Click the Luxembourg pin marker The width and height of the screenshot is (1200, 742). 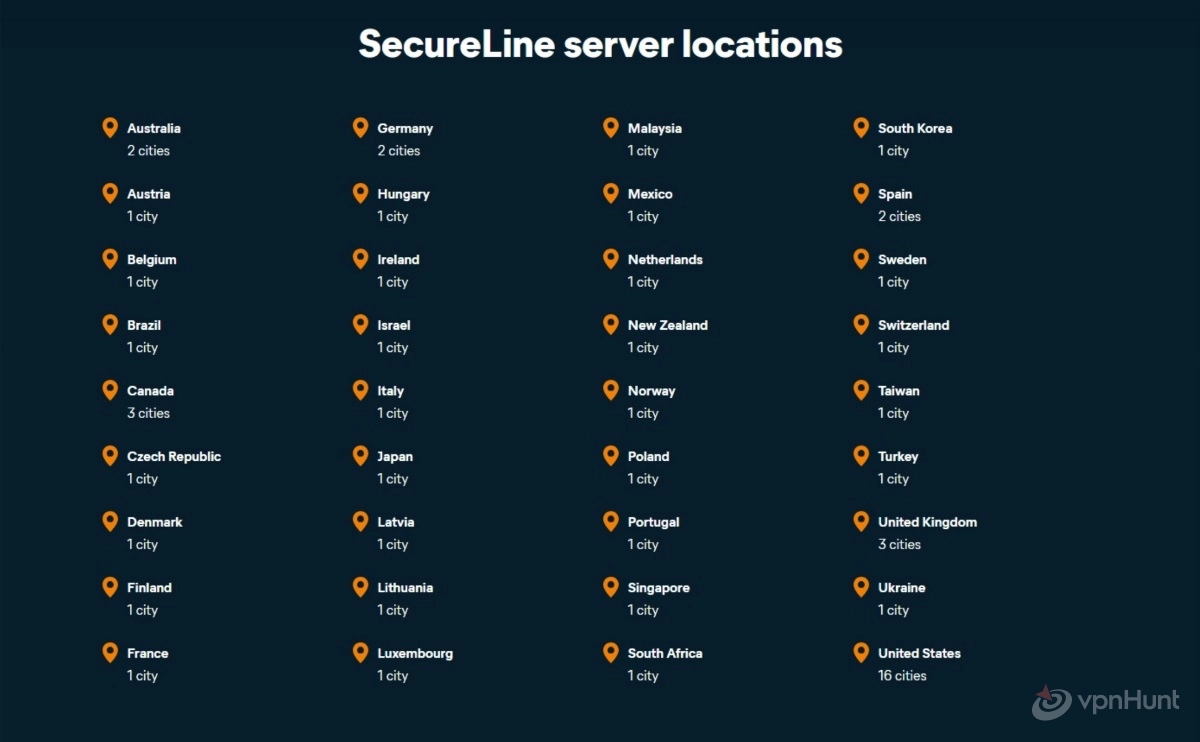click(360, 653)
